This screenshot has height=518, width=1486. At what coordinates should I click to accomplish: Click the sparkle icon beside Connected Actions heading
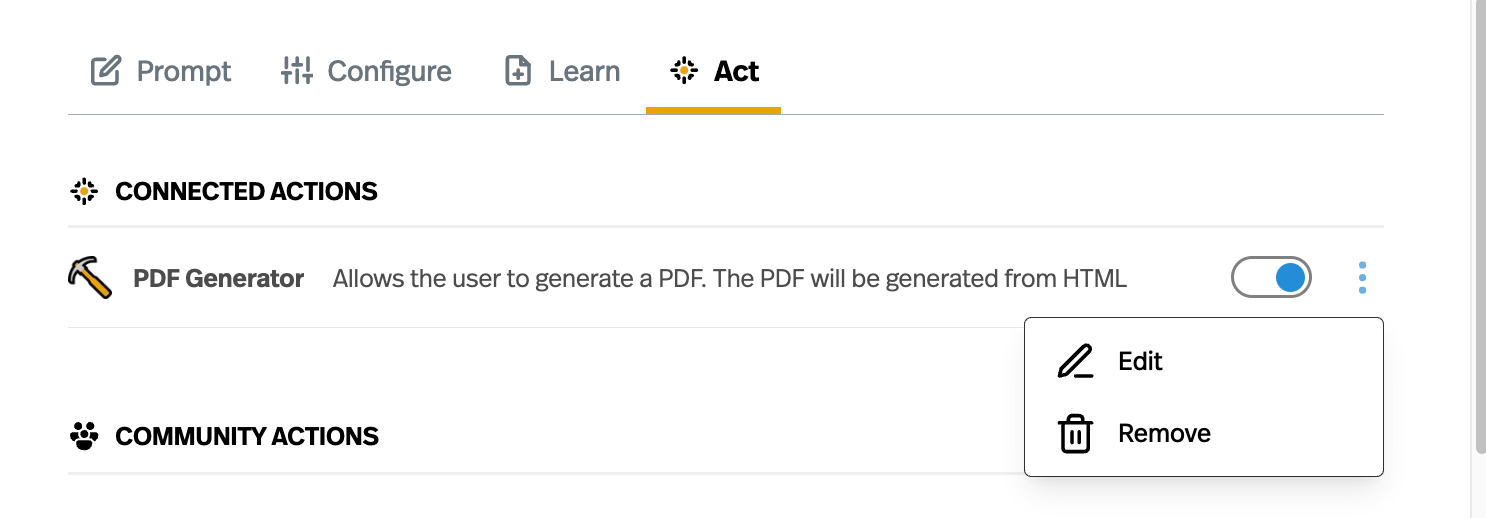pos(84,191)
